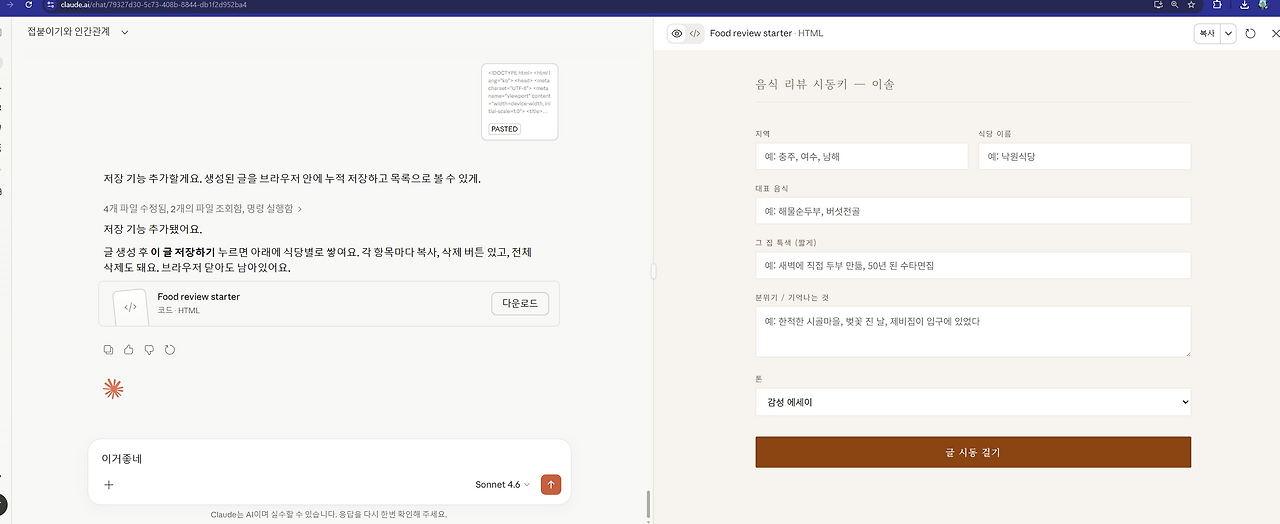Go forward in browser history
This screenshot has height=524, width=1280.
(10, 5)
